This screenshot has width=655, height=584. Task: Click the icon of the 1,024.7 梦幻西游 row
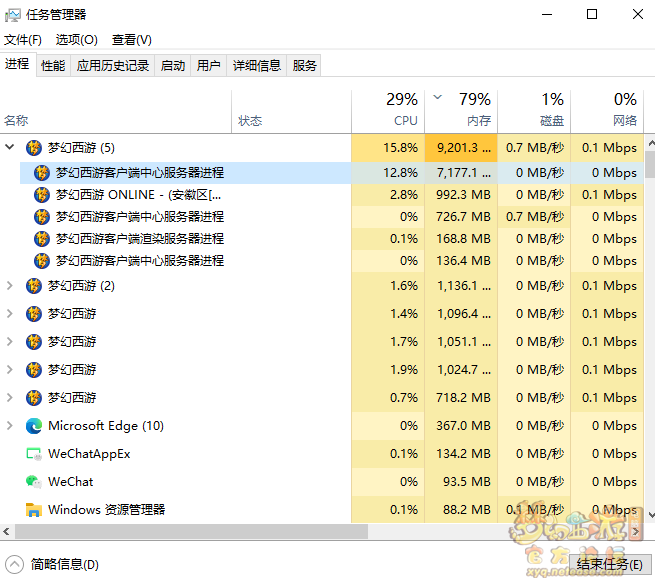coord(34,370)
